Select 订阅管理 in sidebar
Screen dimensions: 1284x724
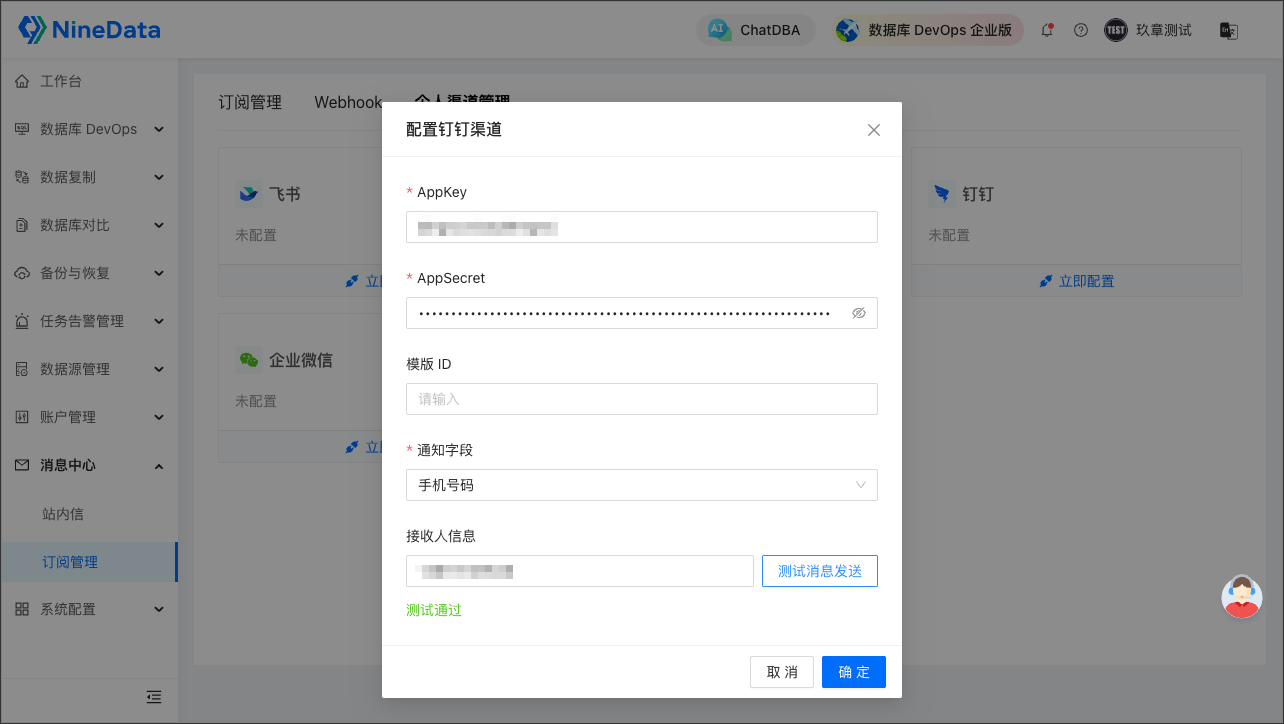pyautogui.click(x=89, y=562)
